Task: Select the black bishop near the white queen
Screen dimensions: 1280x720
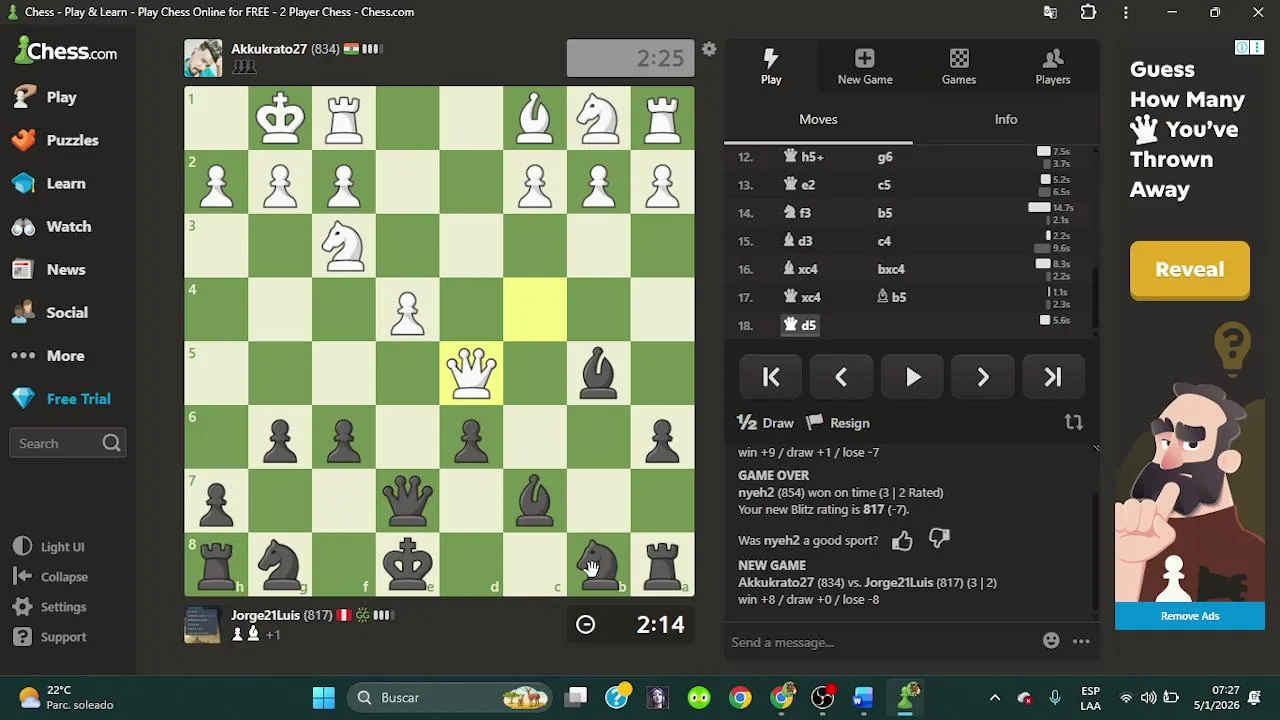Action: [599, 373]
